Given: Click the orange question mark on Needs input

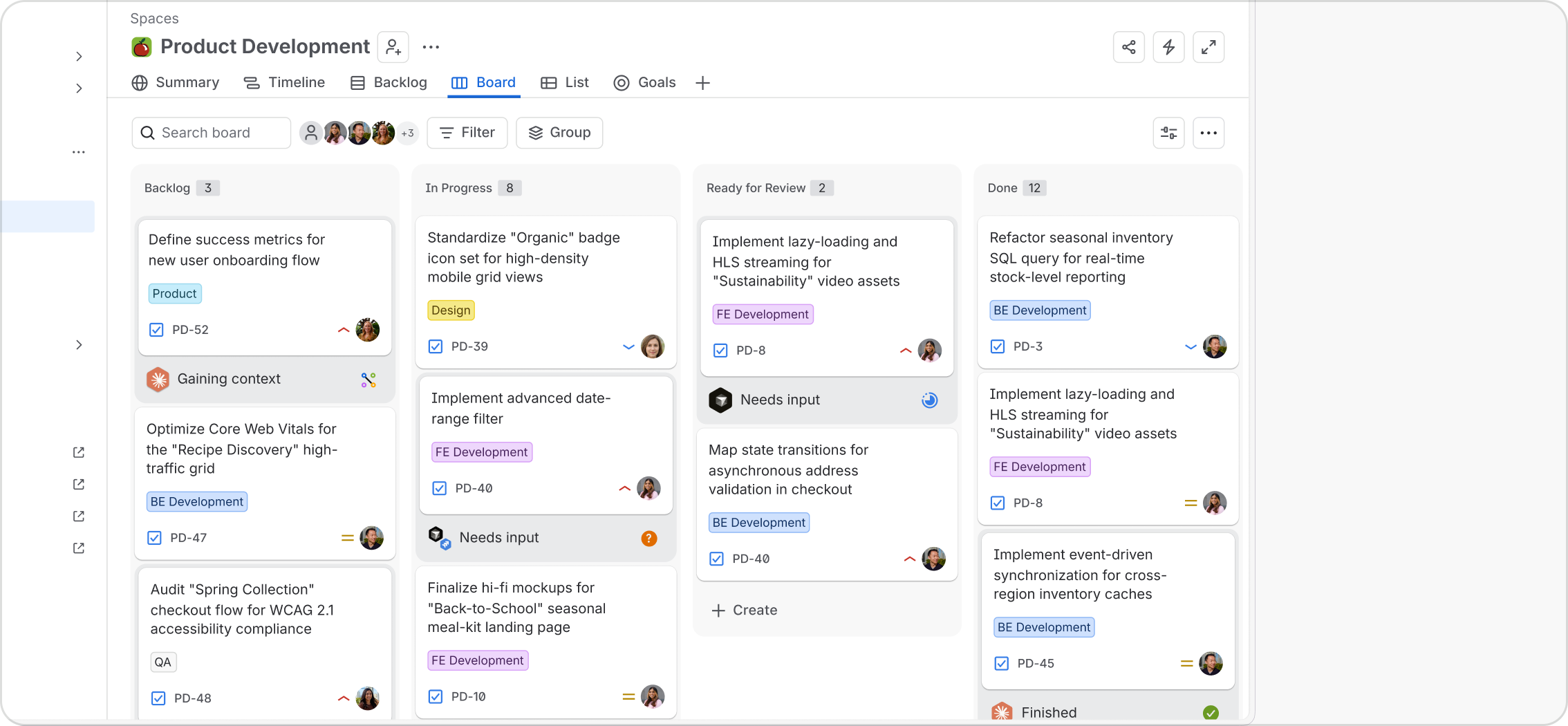Looking at the screenshot, I should coord(648,539).
